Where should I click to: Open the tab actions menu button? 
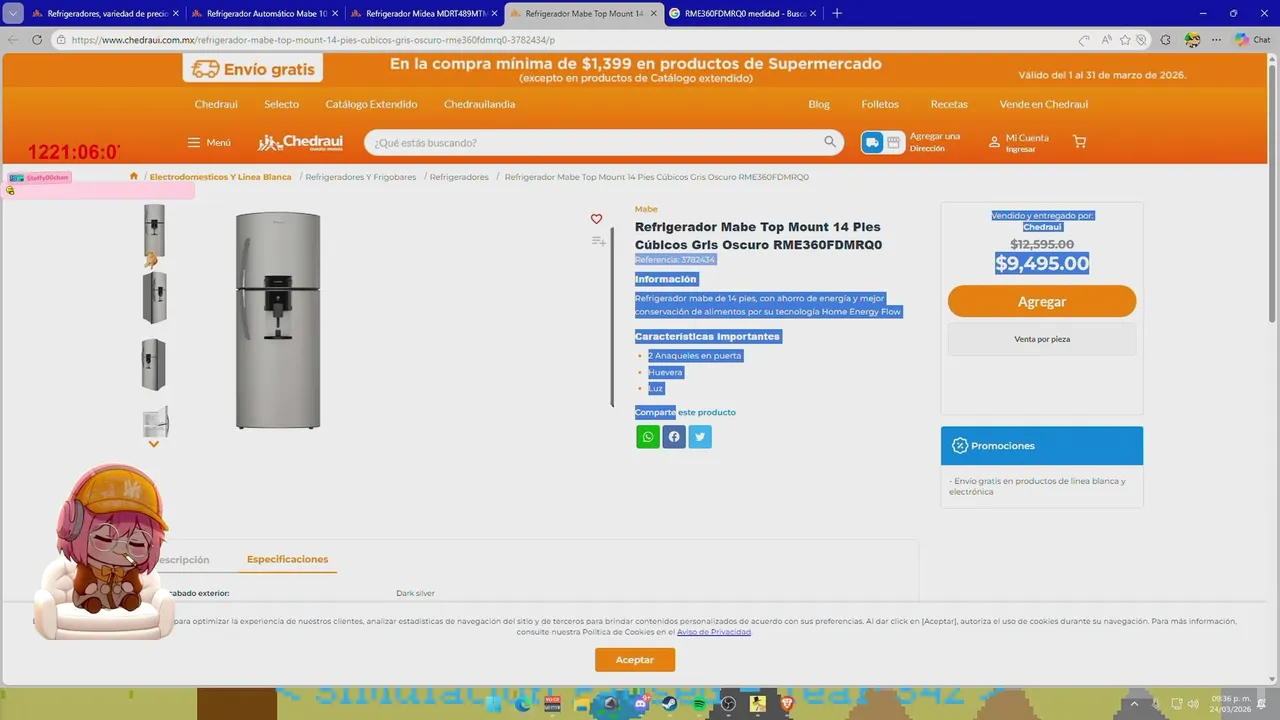pyautogui.click(x=13, y=13)
